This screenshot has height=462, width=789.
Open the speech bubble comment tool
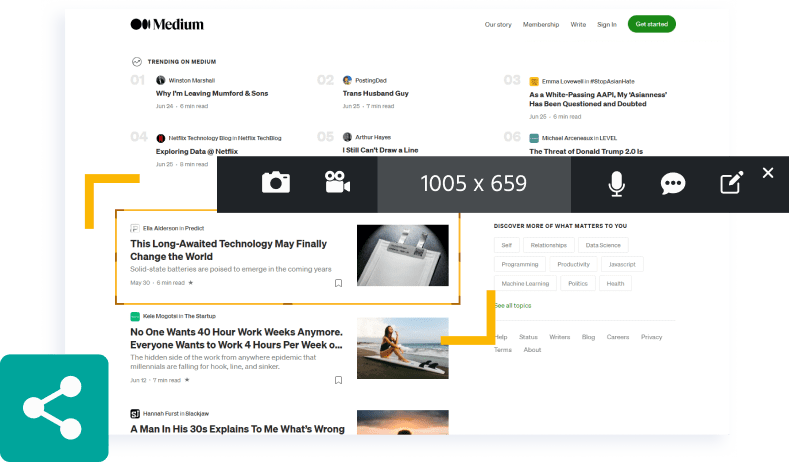point(673,184)
